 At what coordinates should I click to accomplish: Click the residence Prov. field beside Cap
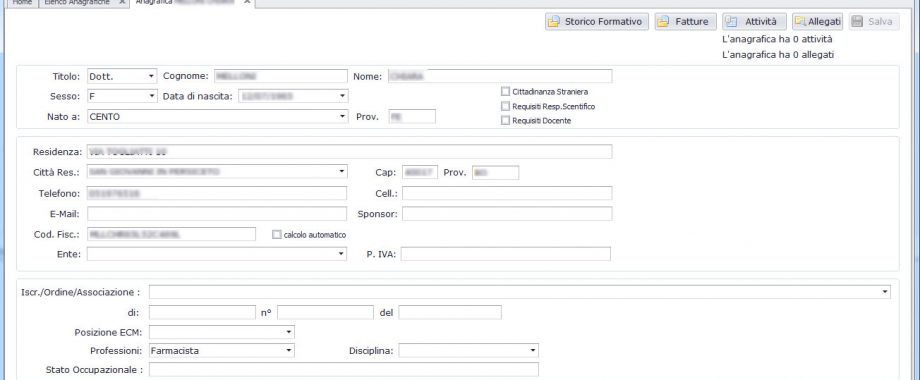495,172
